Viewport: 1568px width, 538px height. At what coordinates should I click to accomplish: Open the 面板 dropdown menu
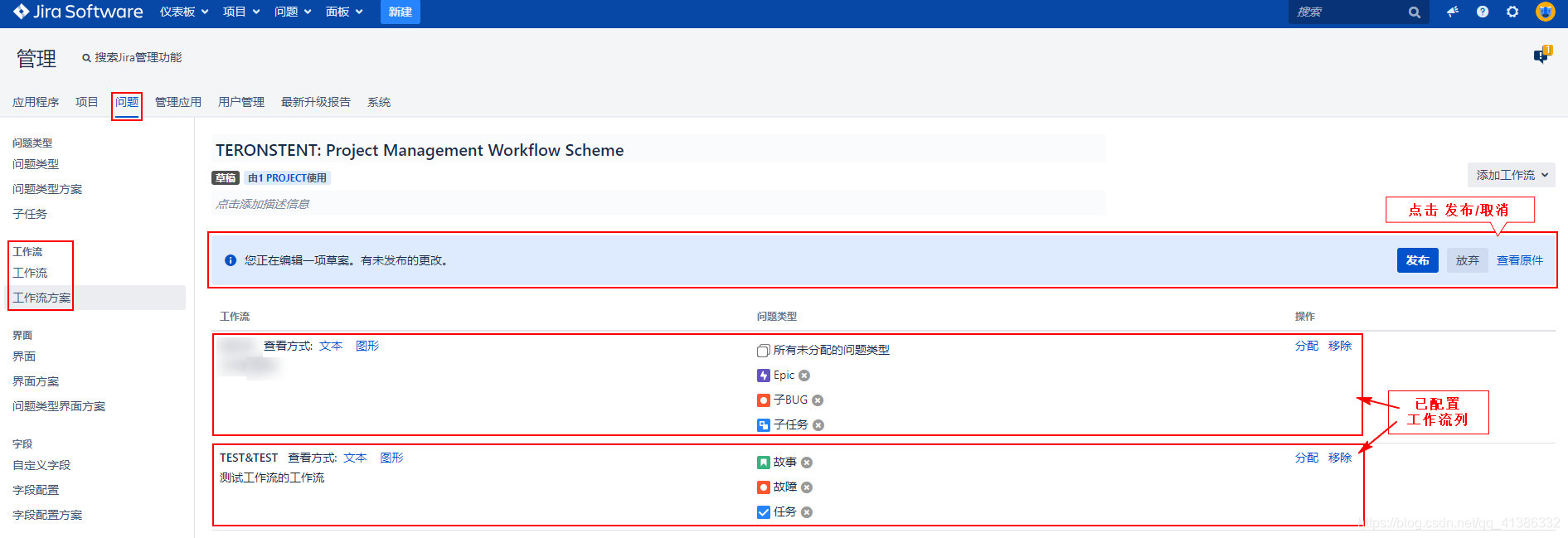pyautogui.click(x=344, y=12)
